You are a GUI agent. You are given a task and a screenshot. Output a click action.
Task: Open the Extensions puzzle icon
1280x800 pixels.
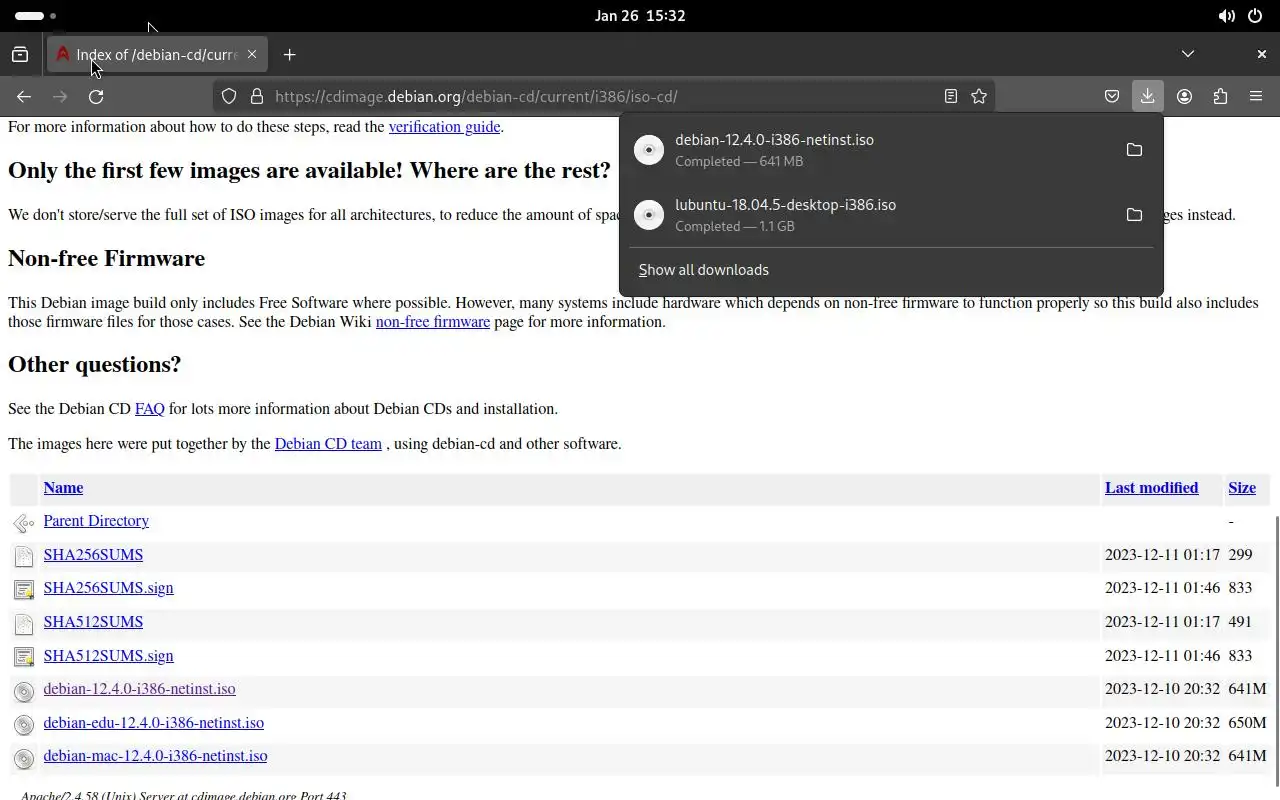pos(1220,96)
